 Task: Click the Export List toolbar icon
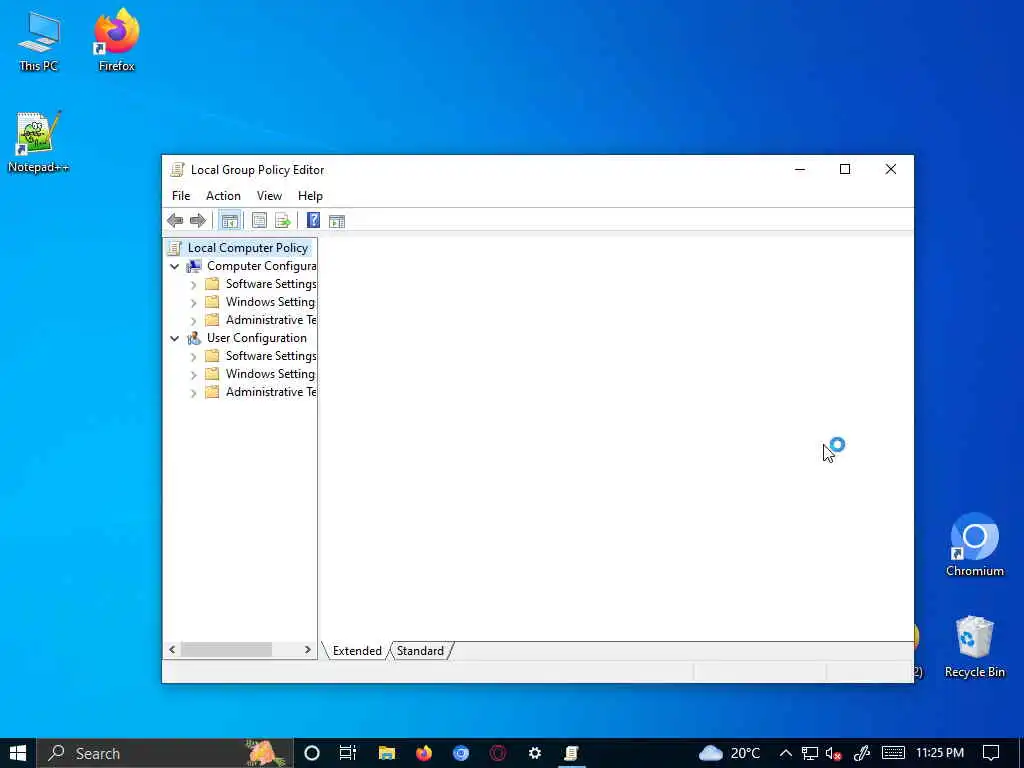282,221
